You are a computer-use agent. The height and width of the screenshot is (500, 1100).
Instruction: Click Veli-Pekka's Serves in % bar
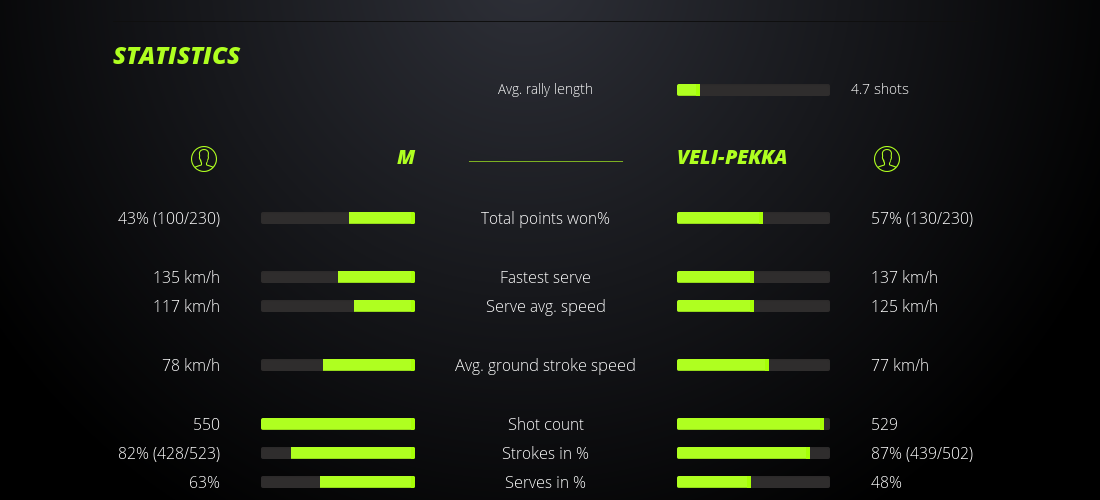tap(753, 482)
